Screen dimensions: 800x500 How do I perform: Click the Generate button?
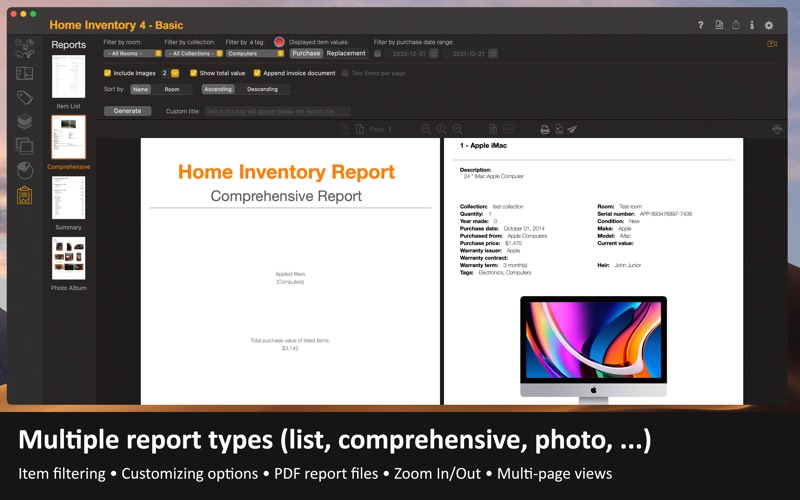click(128, 111)
